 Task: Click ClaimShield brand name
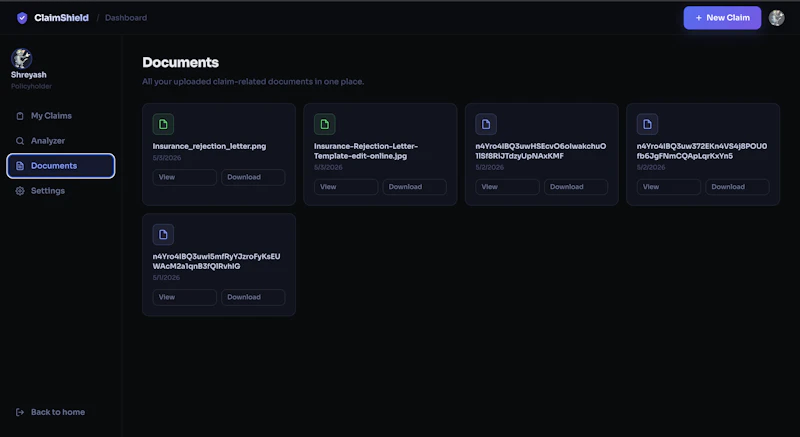pyautogui.click(x=61, y=18)
